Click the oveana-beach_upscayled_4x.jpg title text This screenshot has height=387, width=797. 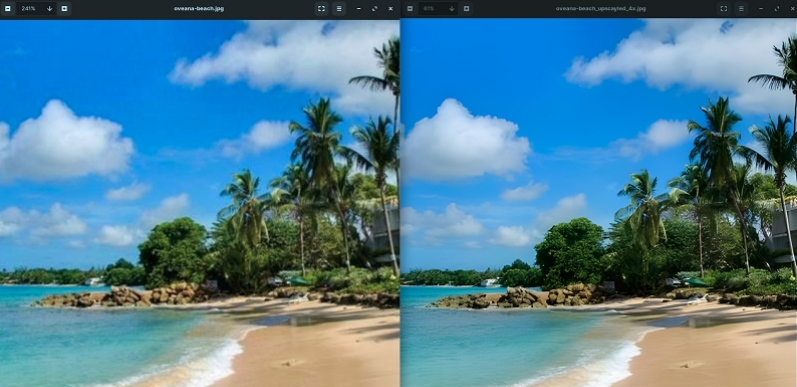coord(601,9)
